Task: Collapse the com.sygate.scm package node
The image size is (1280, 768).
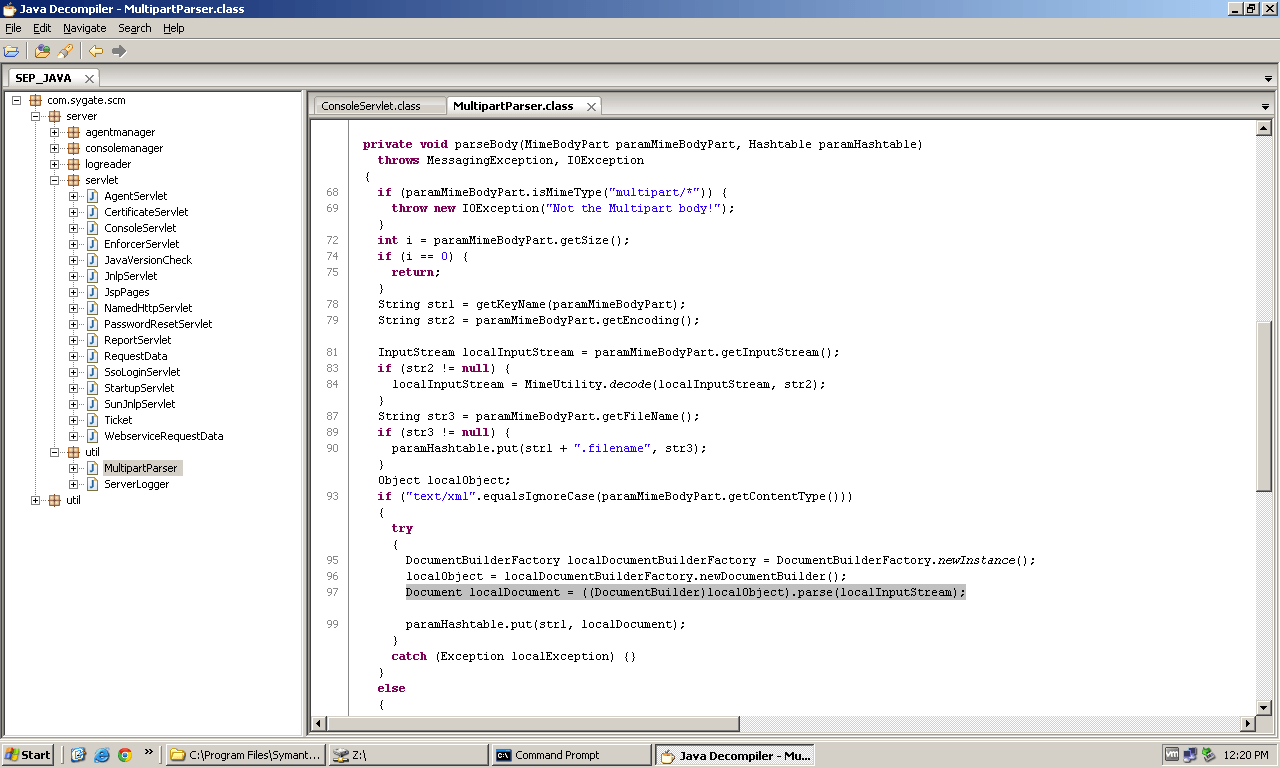Action: click(x=17, y=100)
